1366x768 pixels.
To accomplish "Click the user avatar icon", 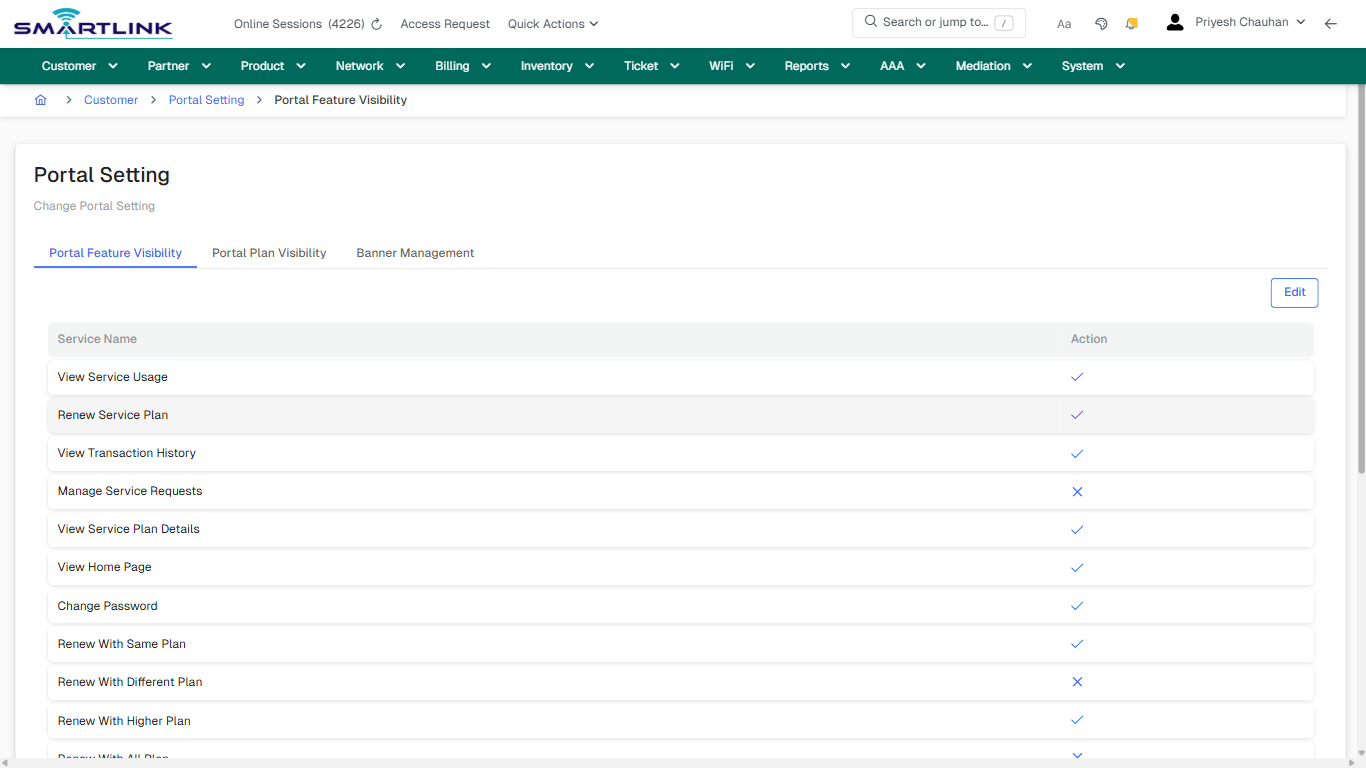I will [x=1175, y=21].
